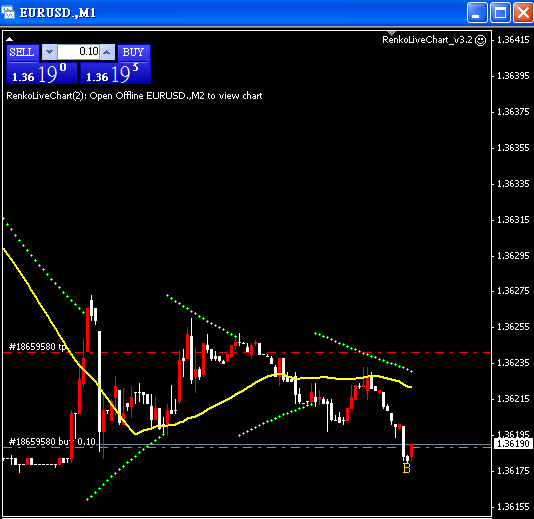Collapse one-click trading panel with small triangle
534x519 pixels.
coord(9,39)
